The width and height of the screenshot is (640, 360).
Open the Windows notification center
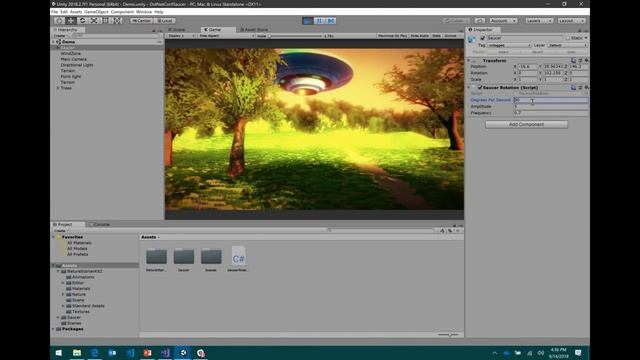(x=578, y=353)
